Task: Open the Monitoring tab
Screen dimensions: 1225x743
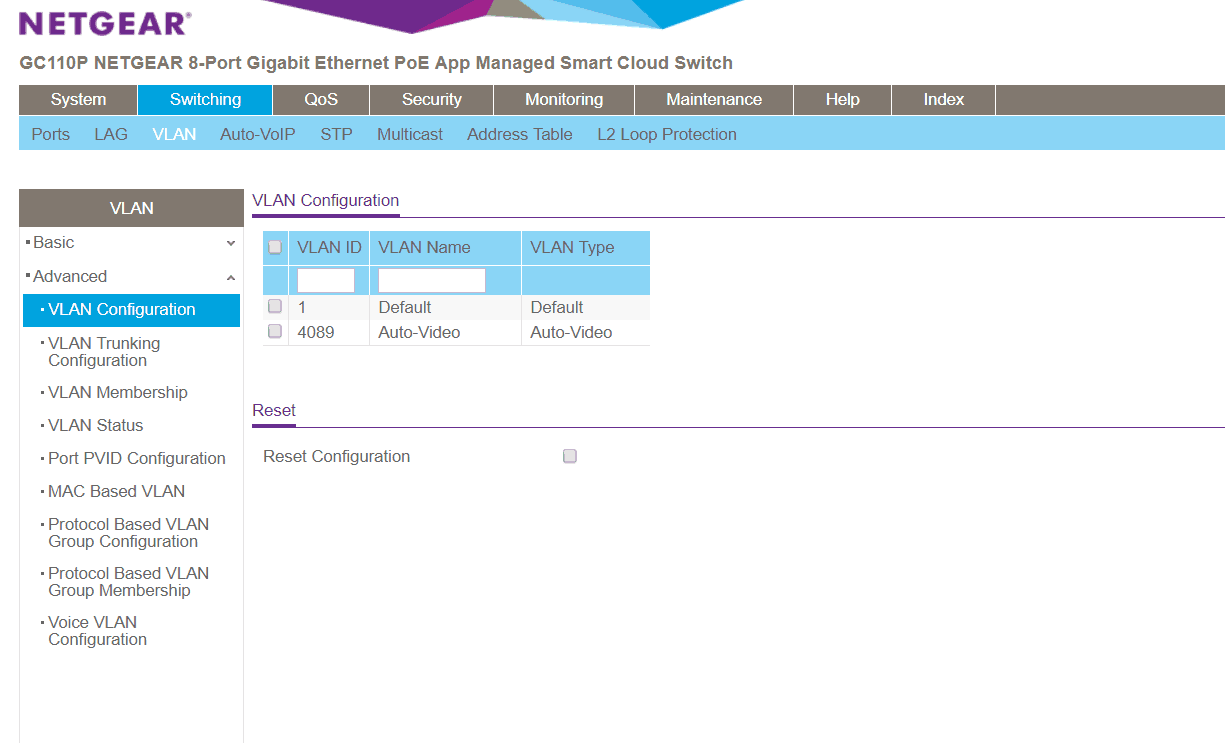Action: click(564, 100)
